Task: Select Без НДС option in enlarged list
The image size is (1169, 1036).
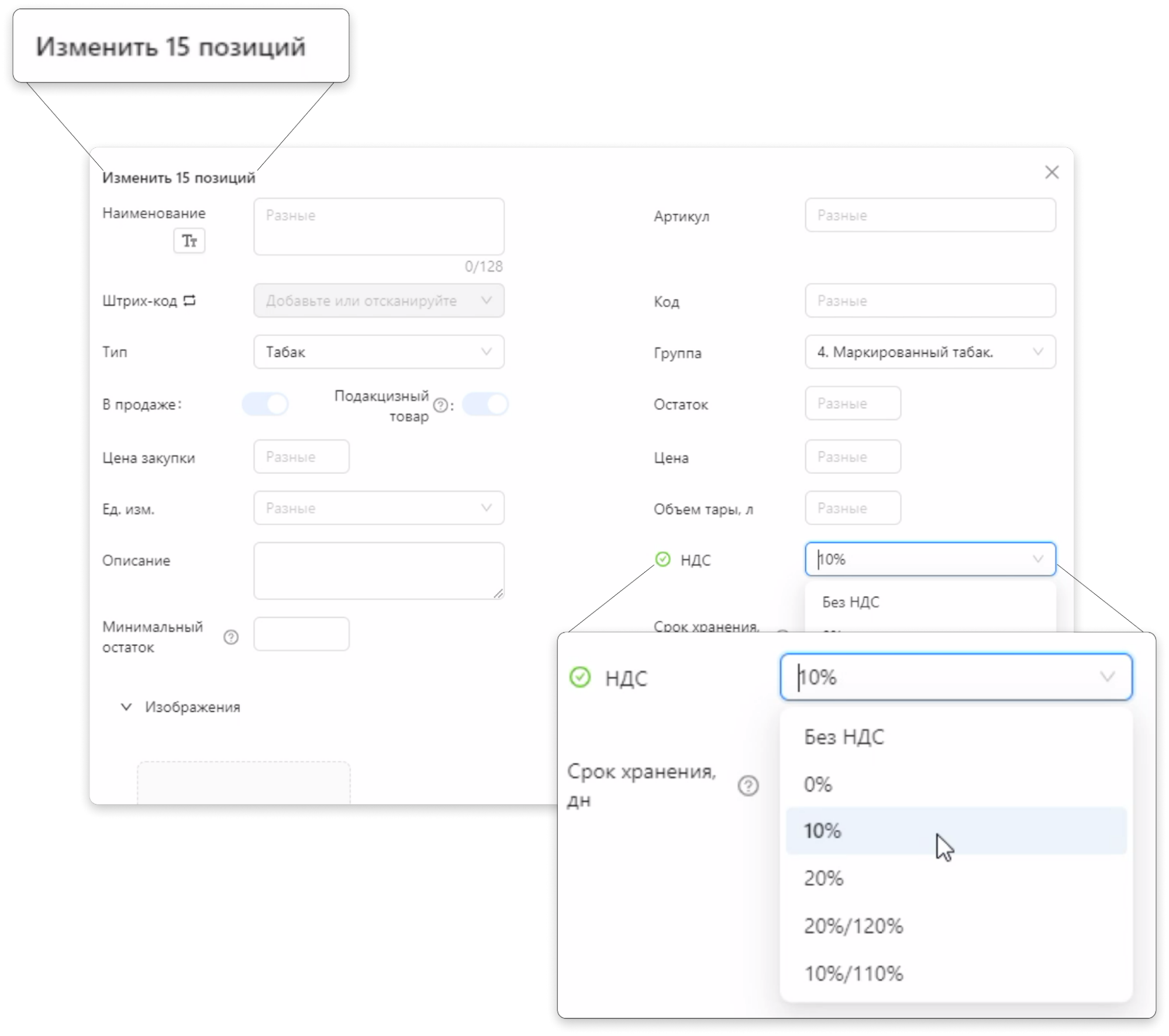Action: click(x=844, y=737)
